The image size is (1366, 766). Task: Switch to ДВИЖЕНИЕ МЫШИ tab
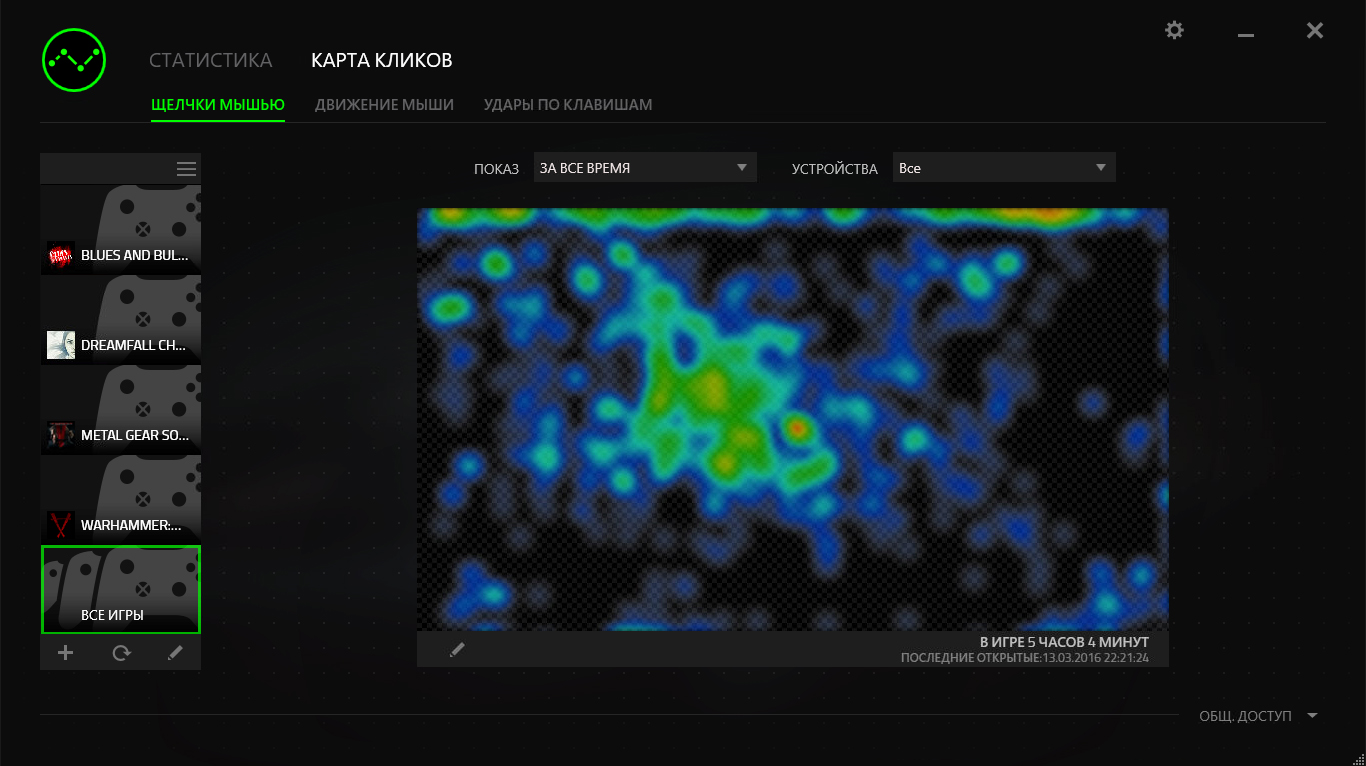pos(385,105)
